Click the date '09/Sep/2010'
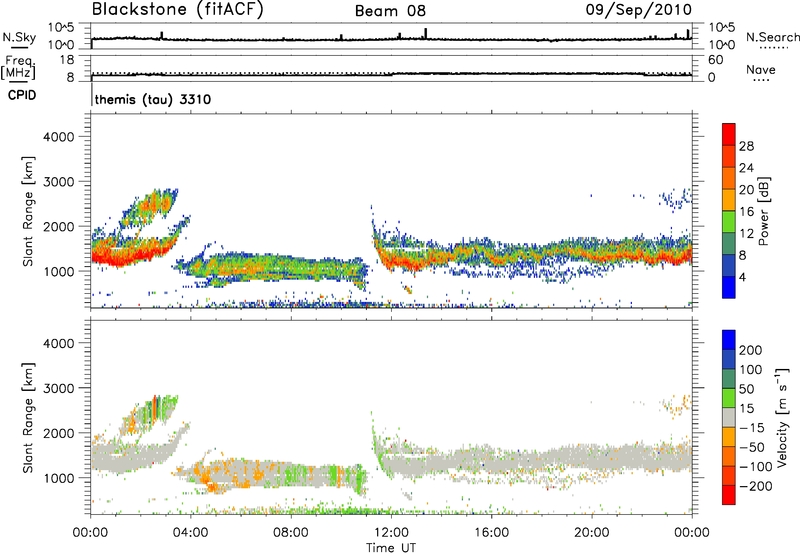This screenshot has width=800, height=554. 639,10
